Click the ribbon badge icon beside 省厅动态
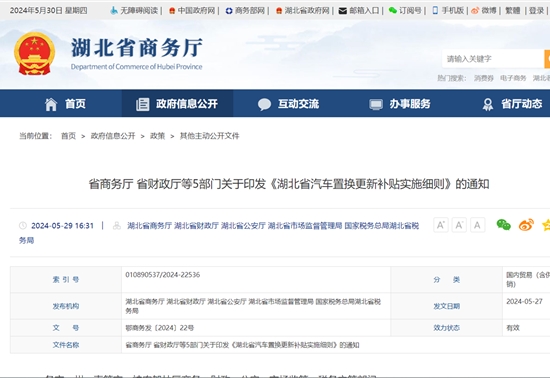 click(488, 104)
